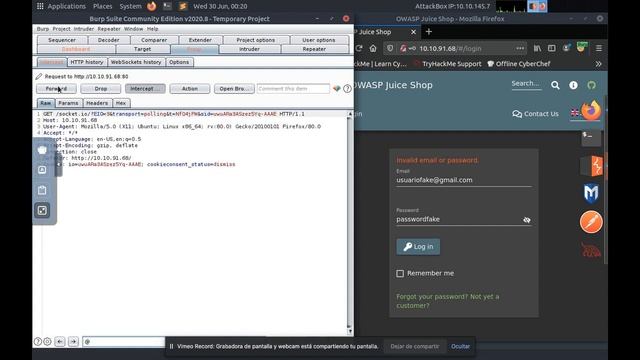This screenshot has height=360, width=640.
Task: Open the Help menu
Action: click(x=152, y=29)
